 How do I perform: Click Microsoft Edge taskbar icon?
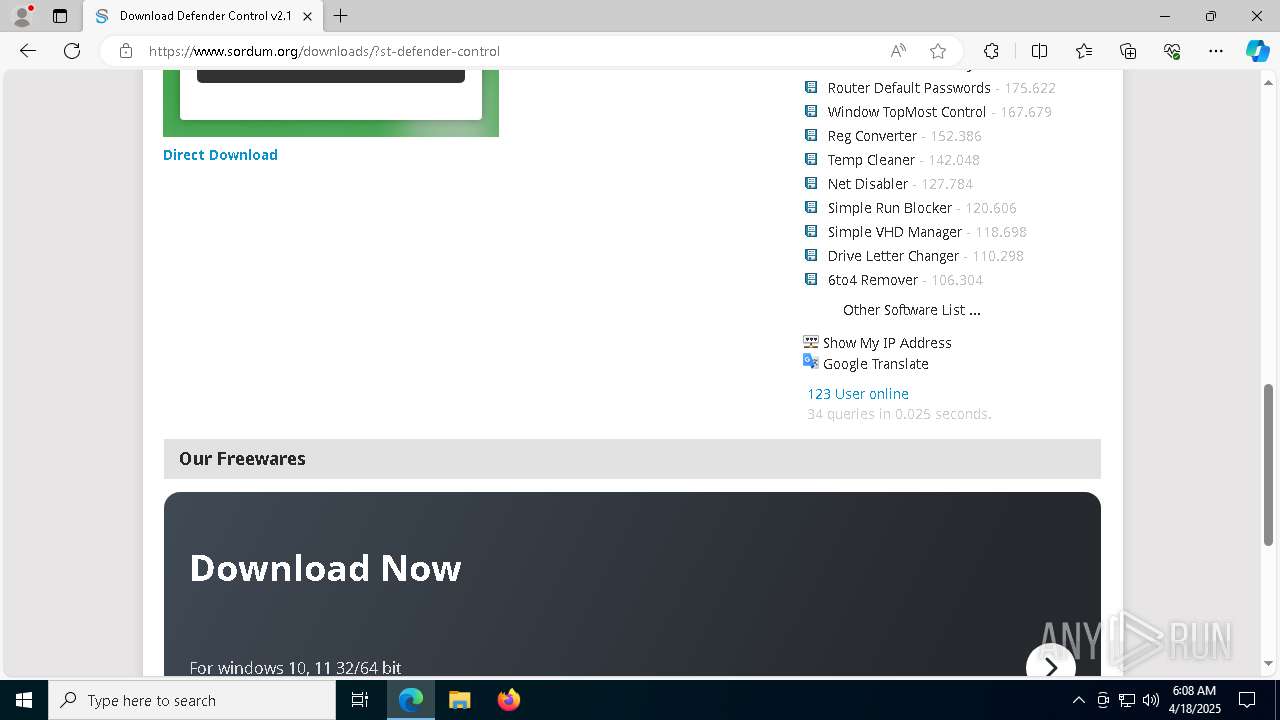pyautogui.click(x=411, y=700)
